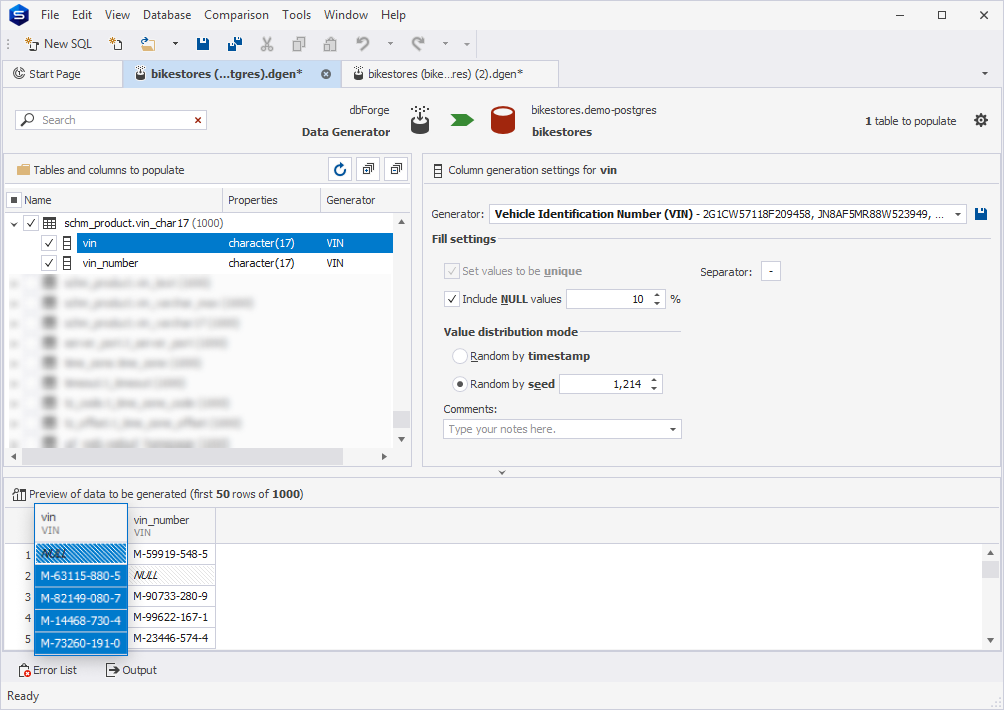Open the Output panel
Viewport: 1004px width, 710px height.
(x=131, y=670)
